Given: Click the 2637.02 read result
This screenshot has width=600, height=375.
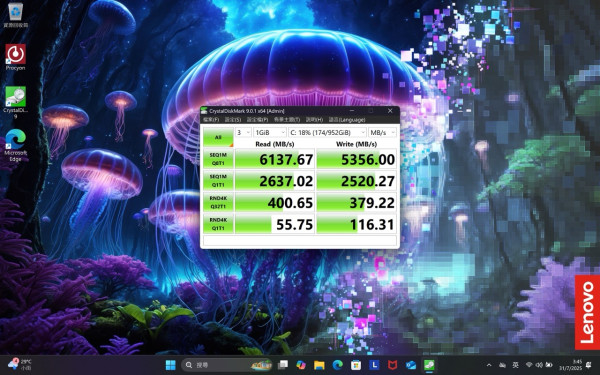Looking at the screenshot, I should tap(275, 181).
